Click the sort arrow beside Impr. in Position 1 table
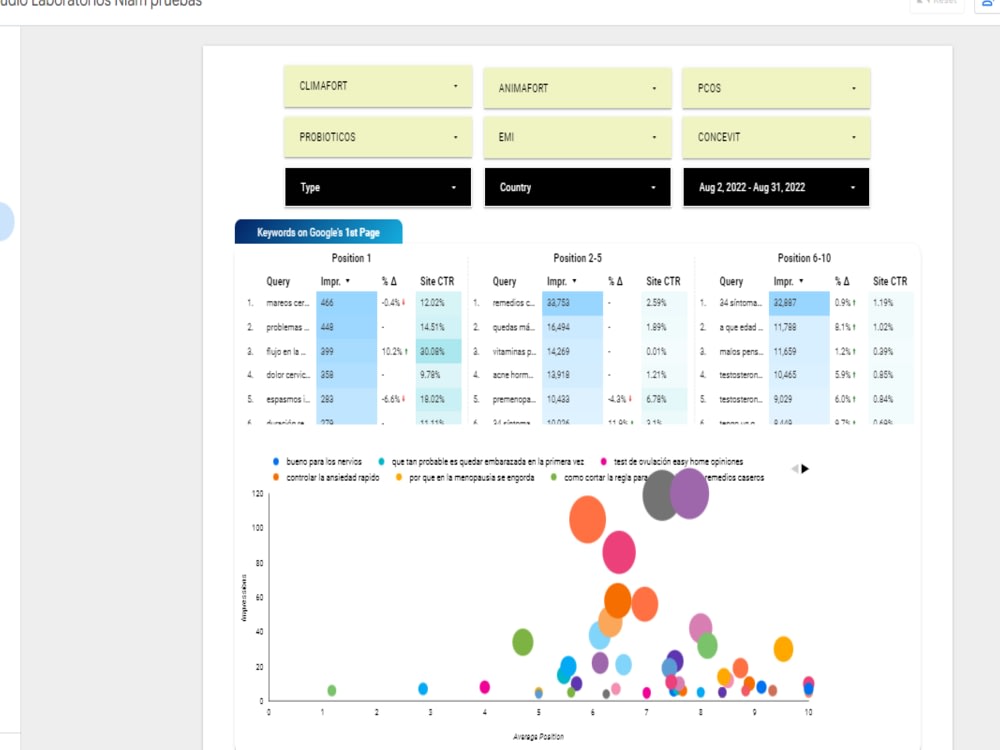 click(348, 281)
